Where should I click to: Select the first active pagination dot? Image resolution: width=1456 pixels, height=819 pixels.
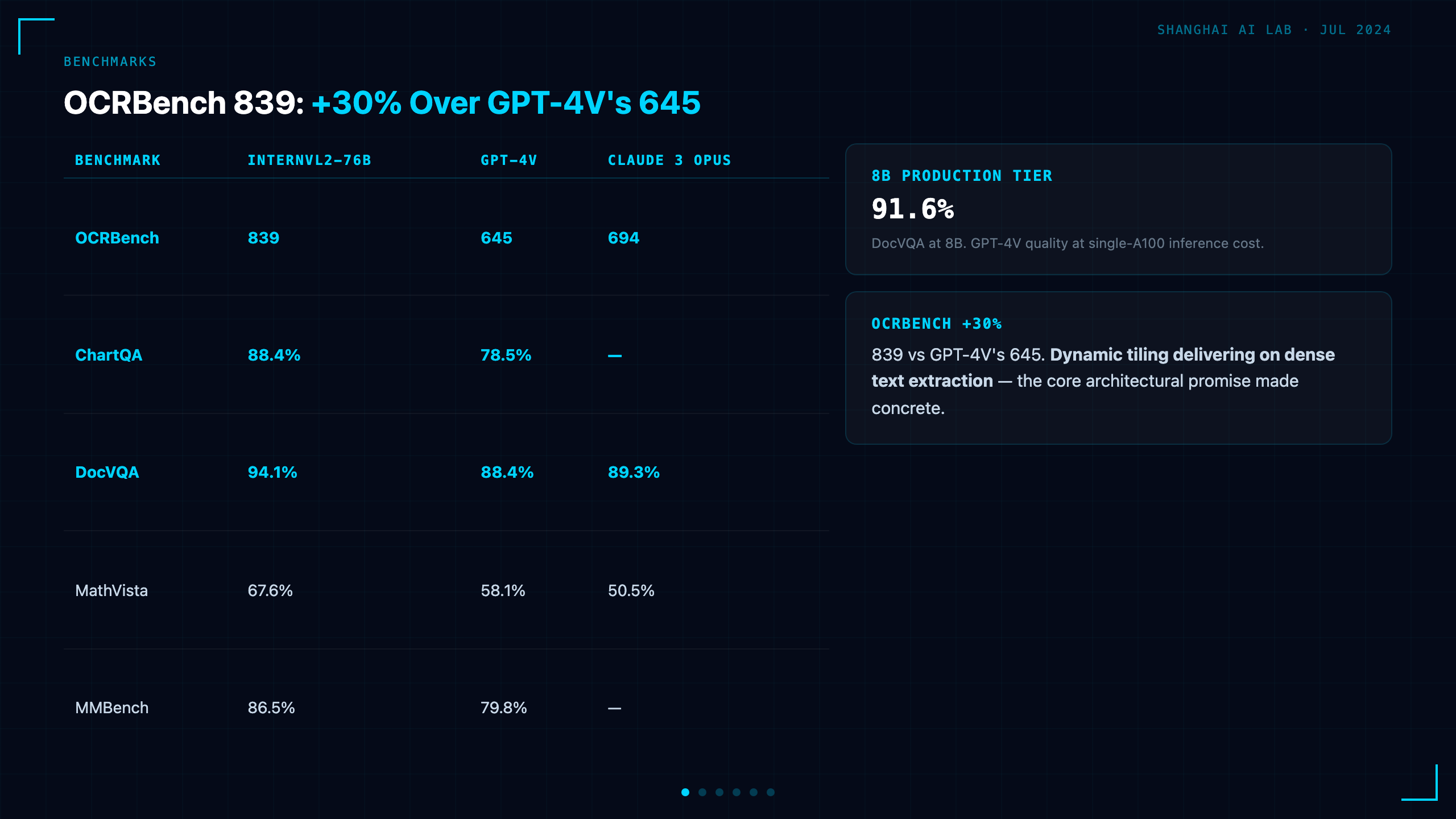coord(685,792)
